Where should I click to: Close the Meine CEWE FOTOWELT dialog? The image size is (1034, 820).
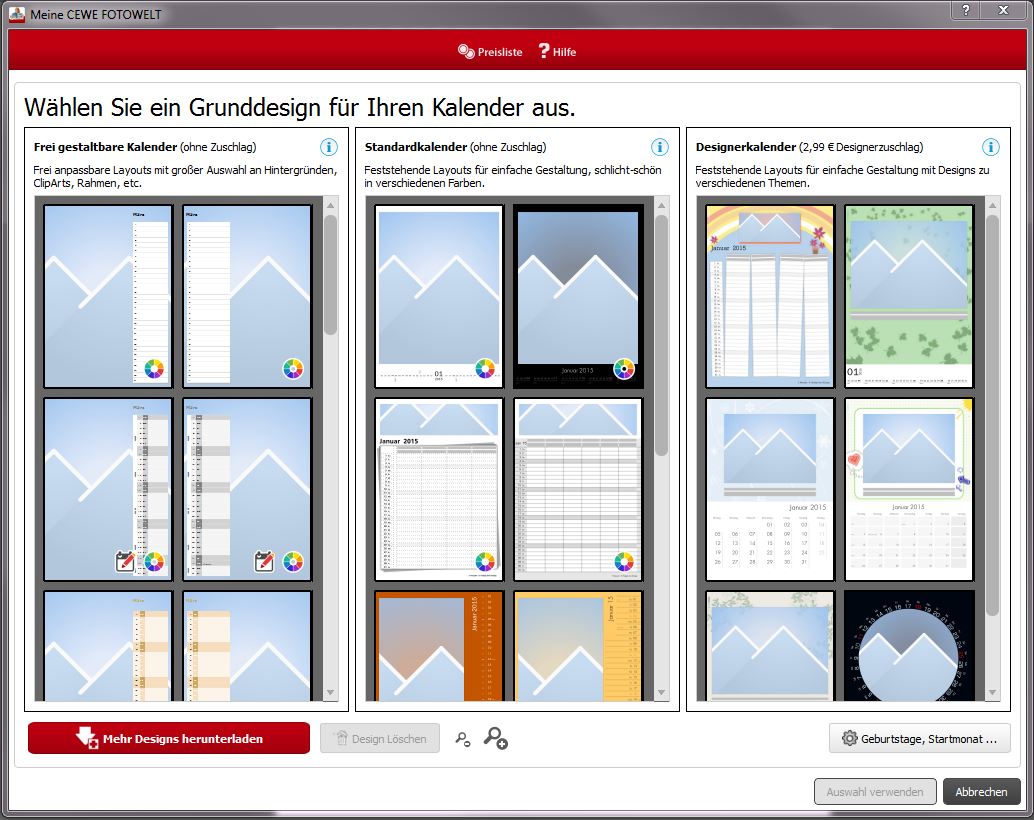coord(1004,10)
